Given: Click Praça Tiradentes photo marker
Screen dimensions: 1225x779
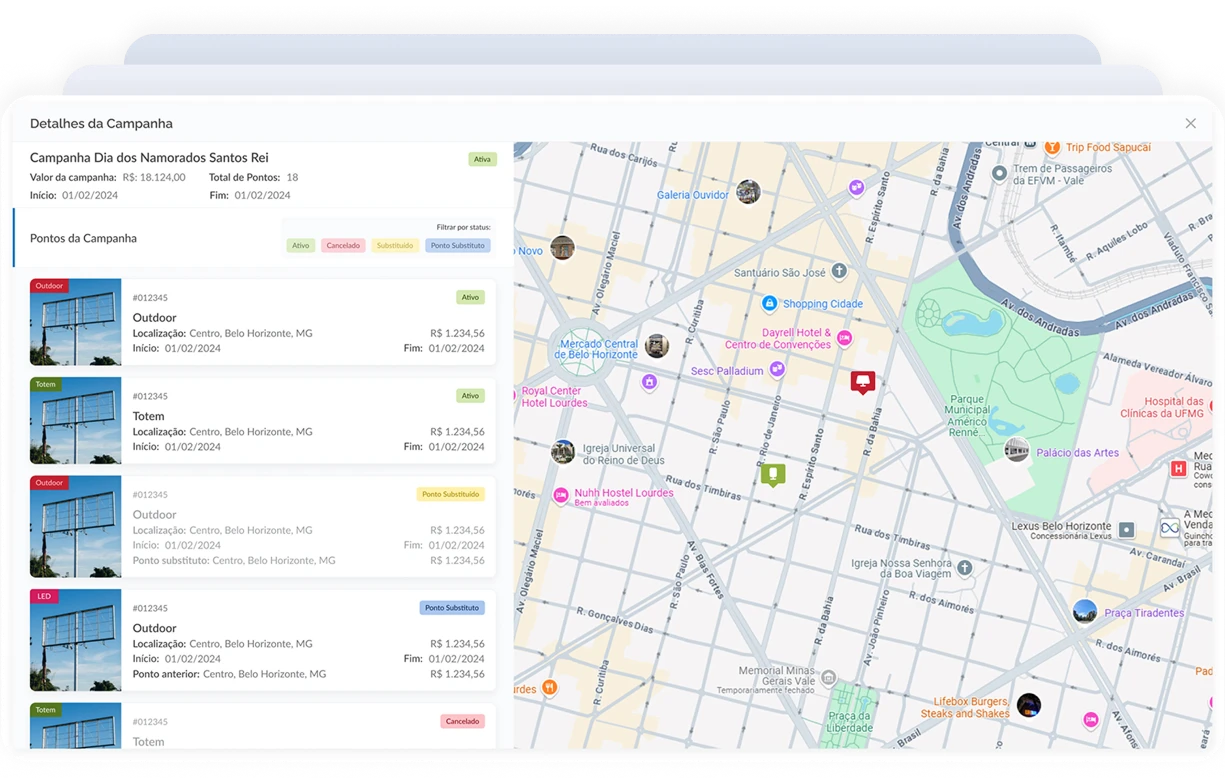Looking at the screenshot, I should coord(1084,611).
